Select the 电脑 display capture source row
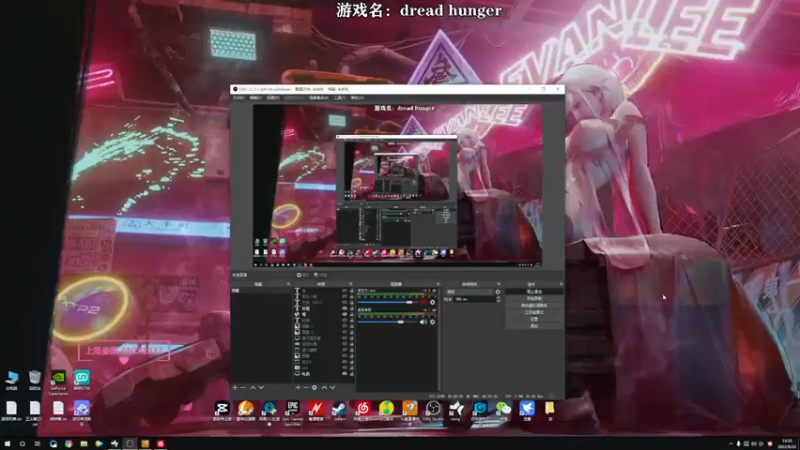The image size is (800, 450). pos(324,374)
